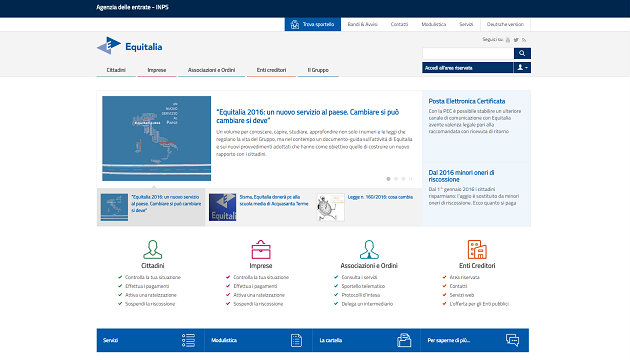630x360 pixels.
Task: Open the Cittadini navigation tab
Action: pos(116,70)
